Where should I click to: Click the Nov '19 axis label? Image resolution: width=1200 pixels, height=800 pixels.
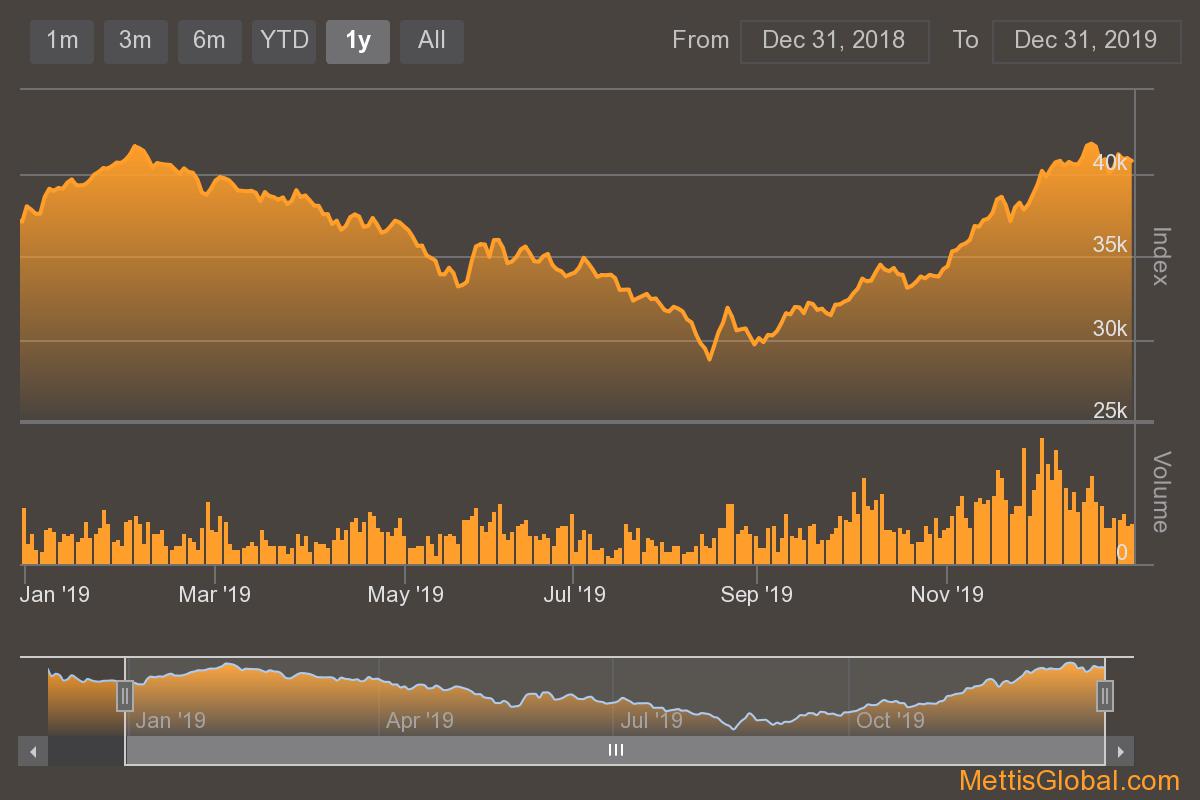(x=947, y=594)
